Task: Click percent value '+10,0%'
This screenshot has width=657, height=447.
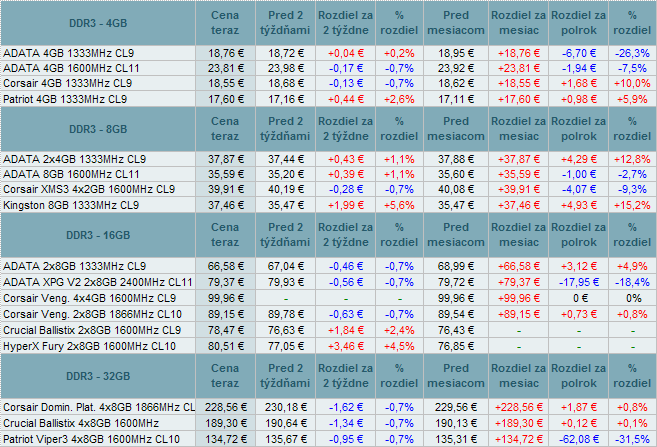Action: coord(632,83)
